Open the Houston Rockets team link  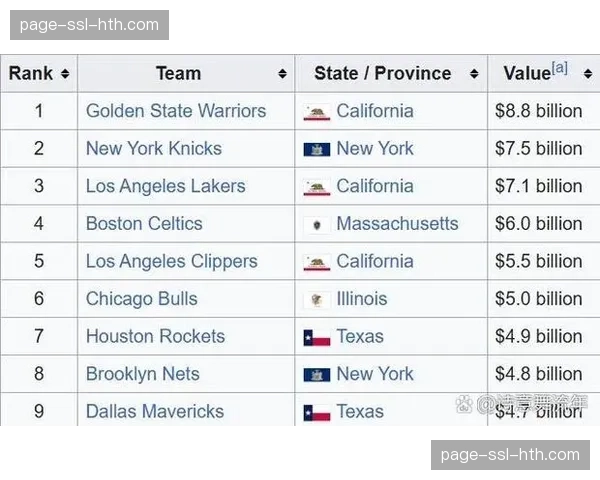155,336
